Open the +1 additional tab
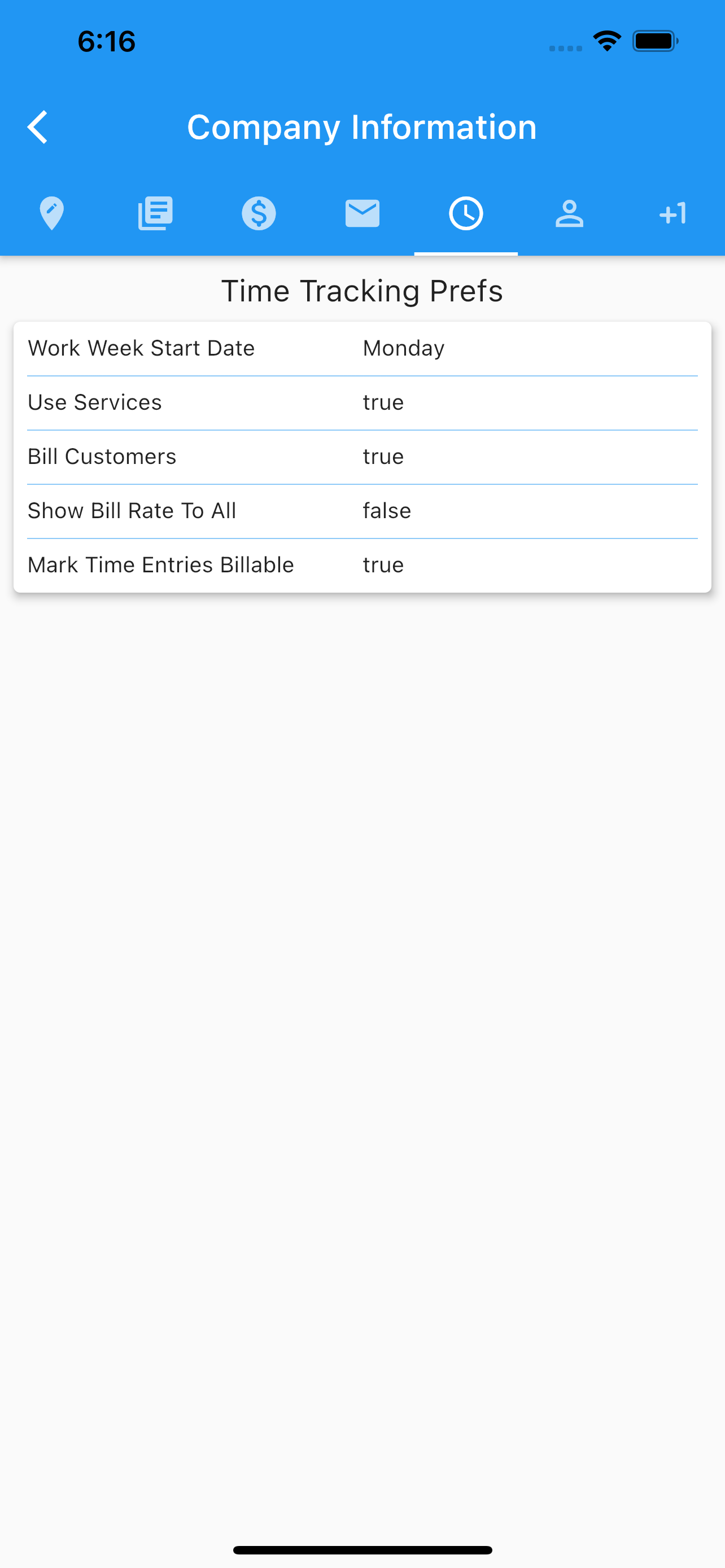725x1568 pixels. pos(672,214)
